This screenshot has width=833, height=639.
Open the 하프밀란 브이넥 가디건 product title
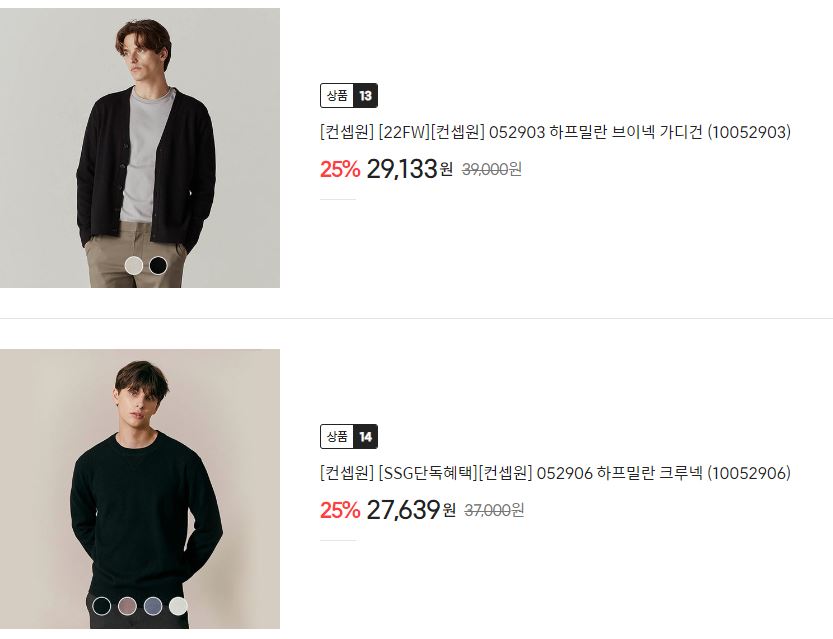point(555,132)
